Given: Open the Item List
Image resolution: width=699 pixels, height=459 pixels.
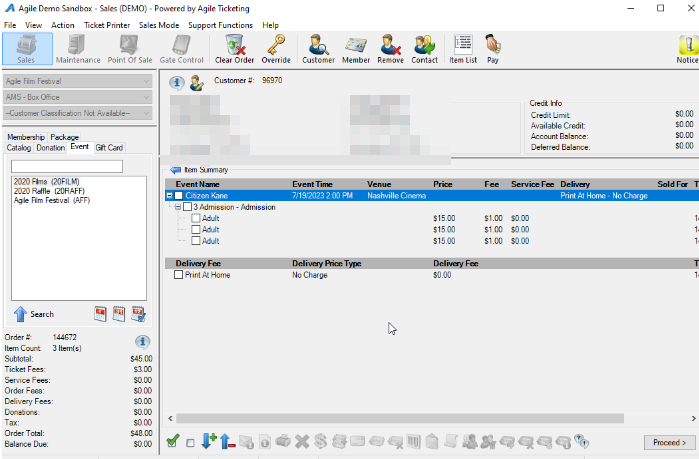Looking at the screenshot, I should point(463,49).
